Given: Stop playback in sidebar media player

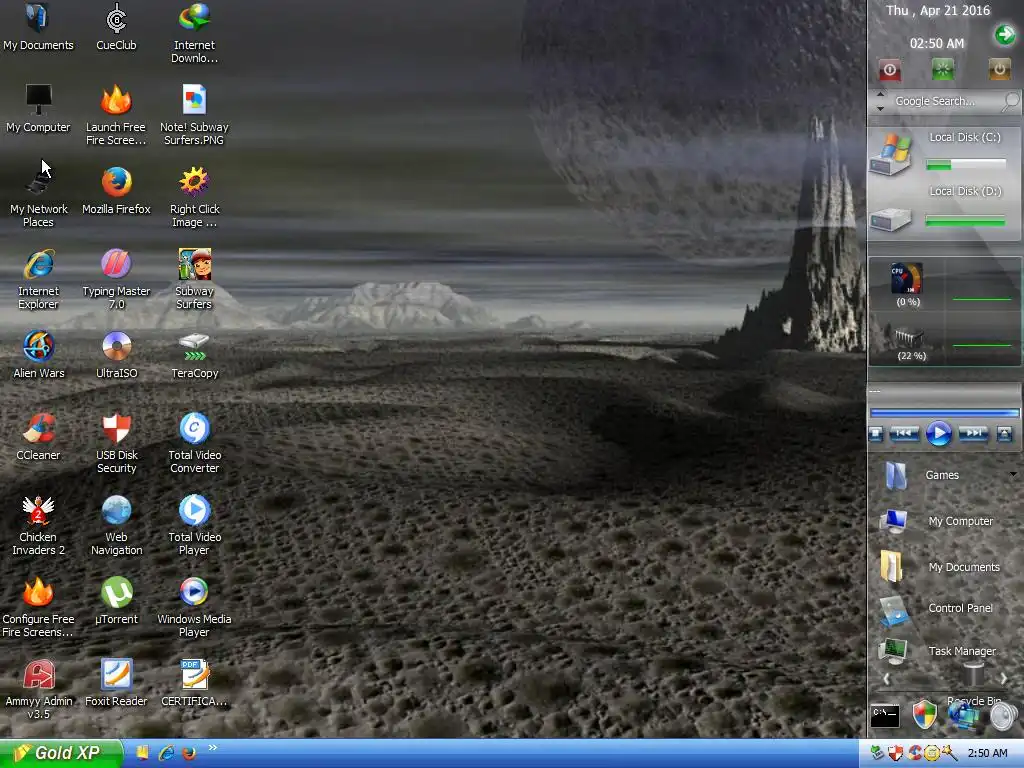Looking at the screenshot, I should point(876,434).
